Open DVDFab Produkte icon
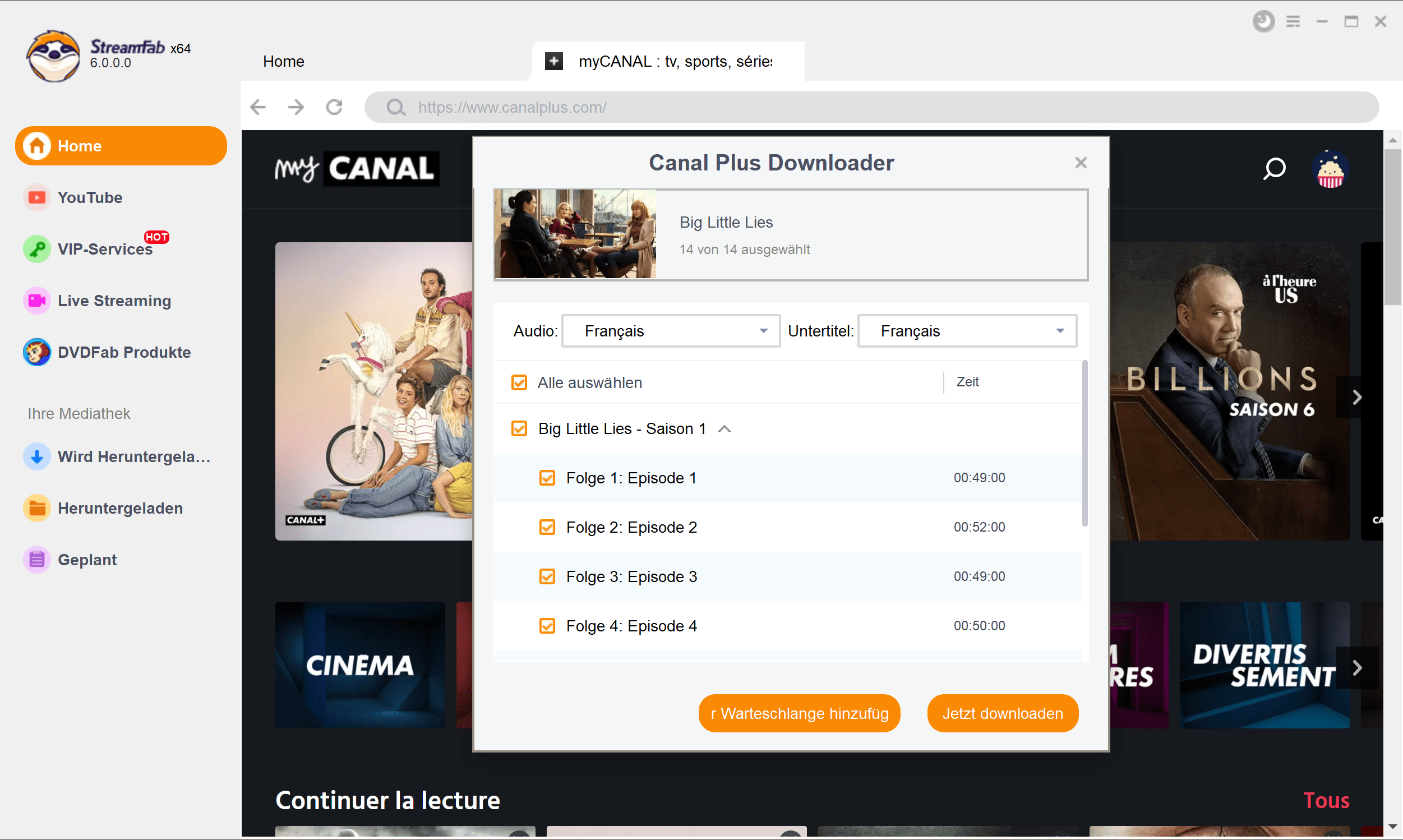 (37, 352)
